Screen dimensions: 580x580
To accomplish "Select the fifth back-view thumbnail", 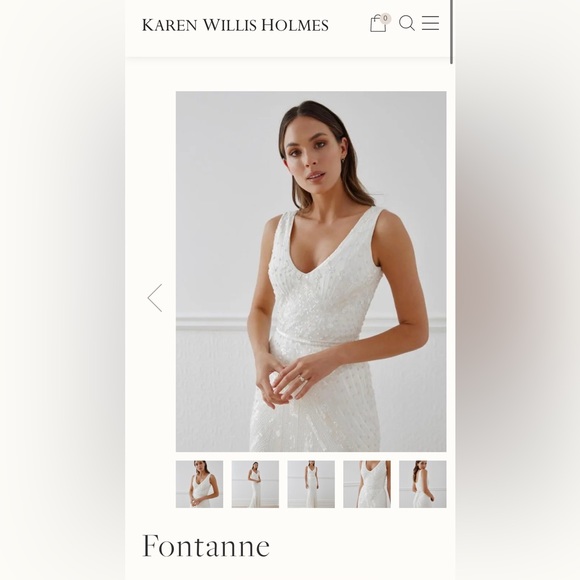I will pyautogui.click(x=423, y=484).
